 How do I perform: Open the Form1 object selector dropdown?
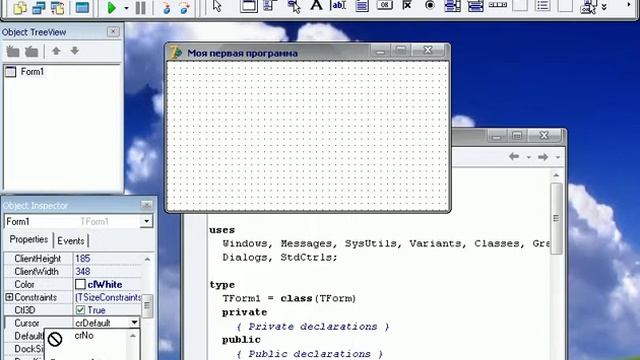point(147,221)
